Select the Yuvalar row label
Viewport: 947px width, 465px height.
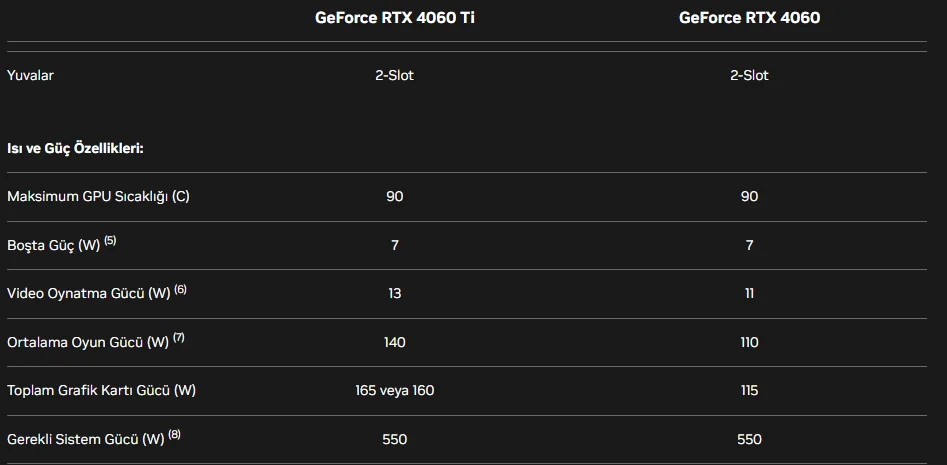[x=30, y=75]
